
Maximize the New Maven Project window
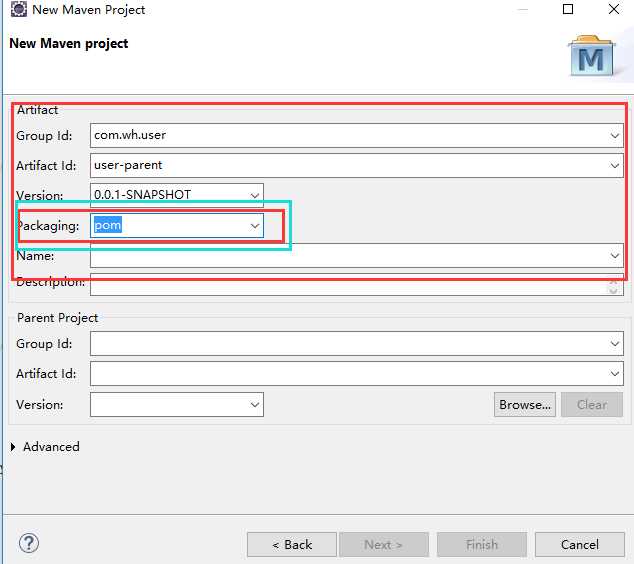pyautogui.click(x=568, y=9)
